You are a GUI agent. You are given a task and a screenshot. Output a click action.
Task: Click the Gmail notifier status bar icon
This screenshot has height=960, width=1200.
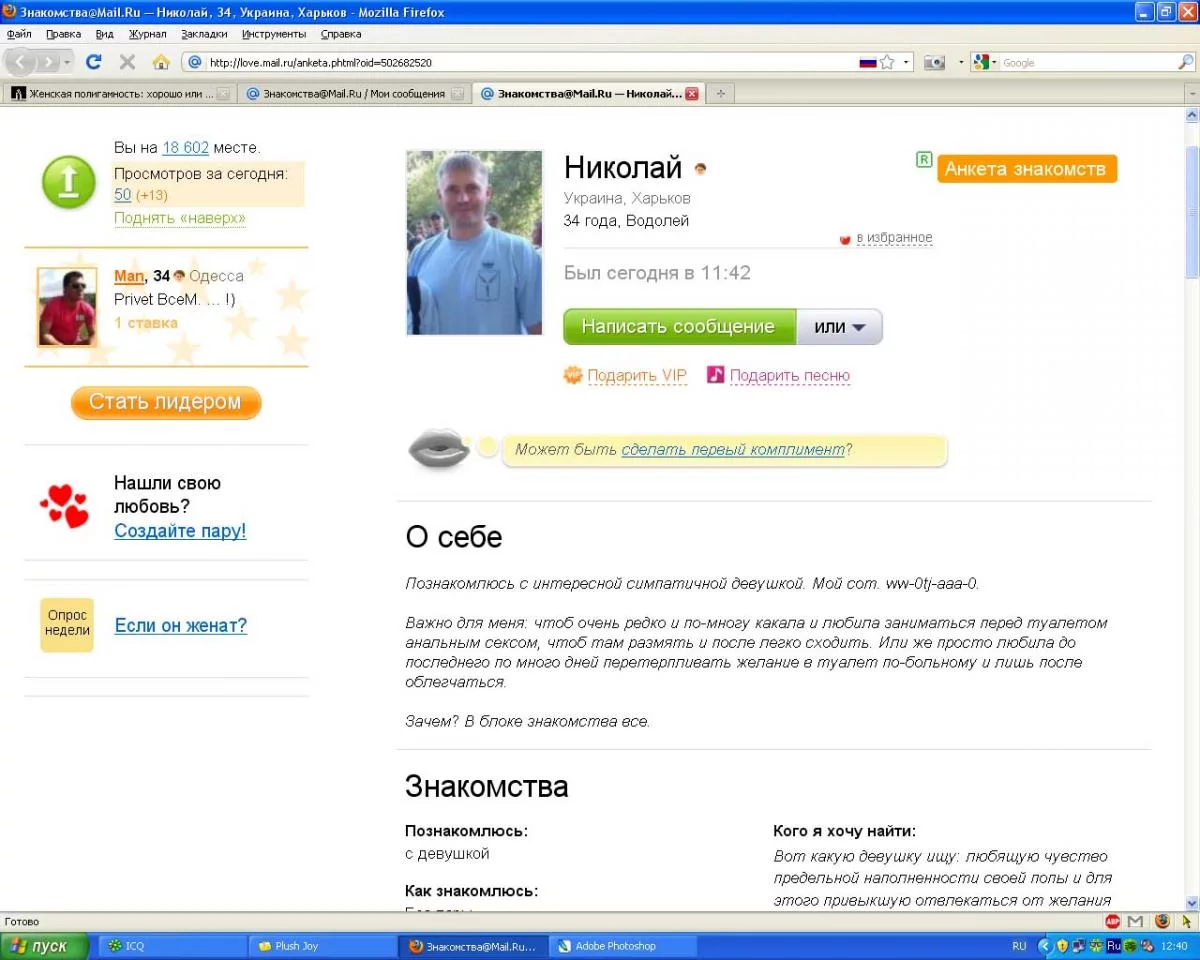pyautogui.click(x=1135, y=921)
